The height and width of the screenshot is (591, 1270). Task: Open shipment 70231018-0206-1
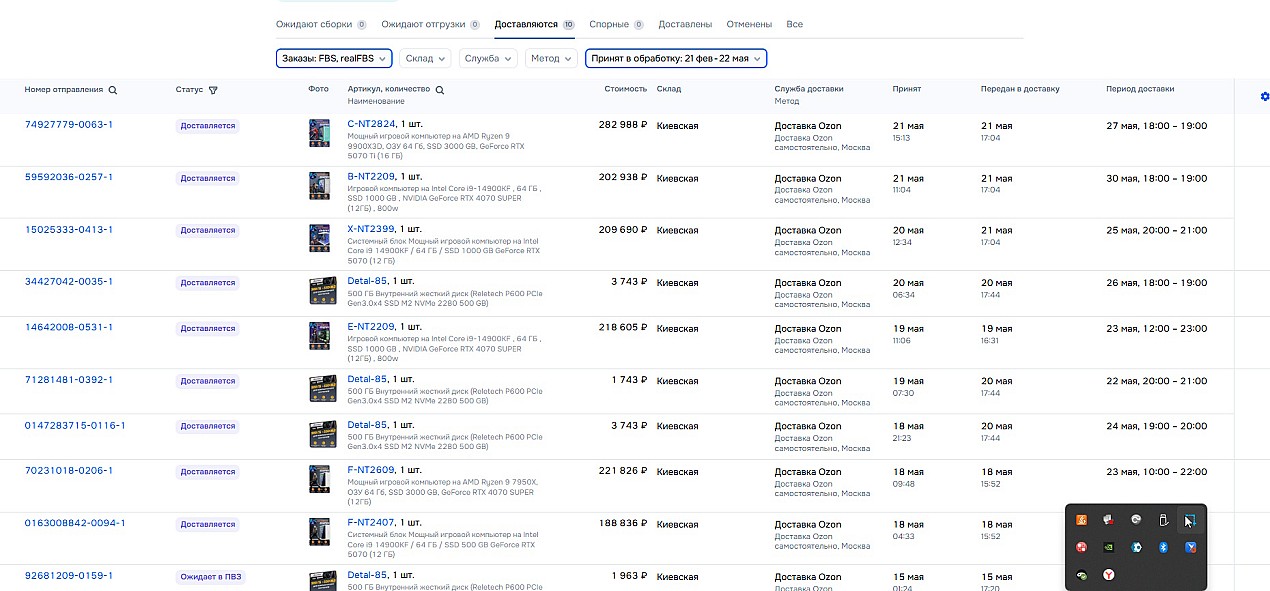point(69,470)
